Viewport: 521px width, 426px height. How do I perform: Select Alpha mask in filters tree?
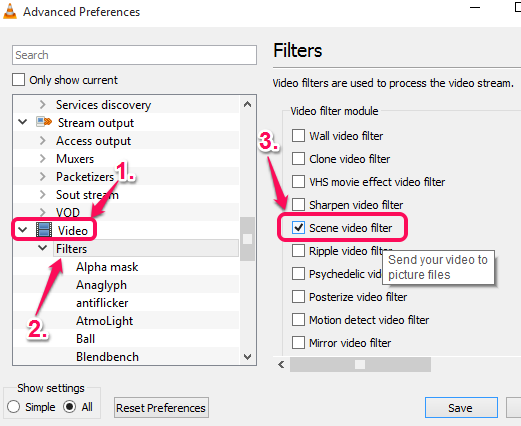(x=107, y=267)
